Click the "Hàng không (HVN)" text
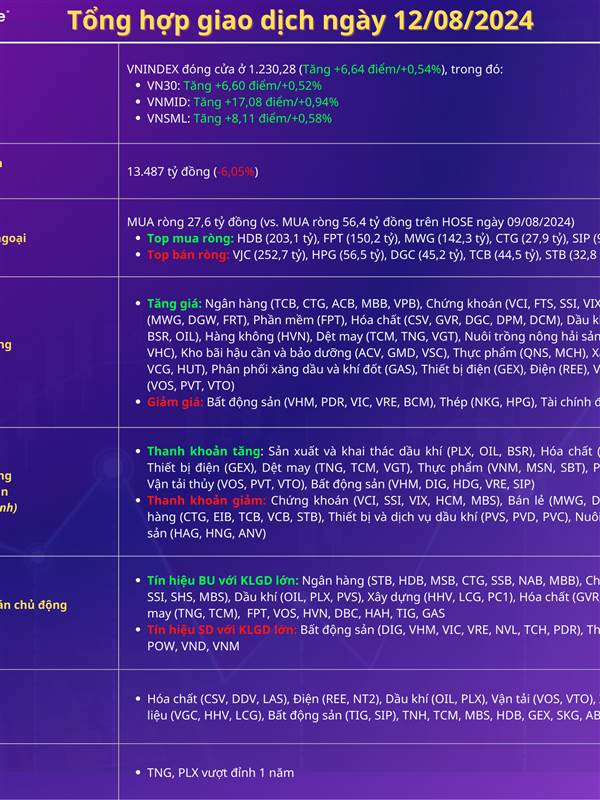 tap(259, 336)
